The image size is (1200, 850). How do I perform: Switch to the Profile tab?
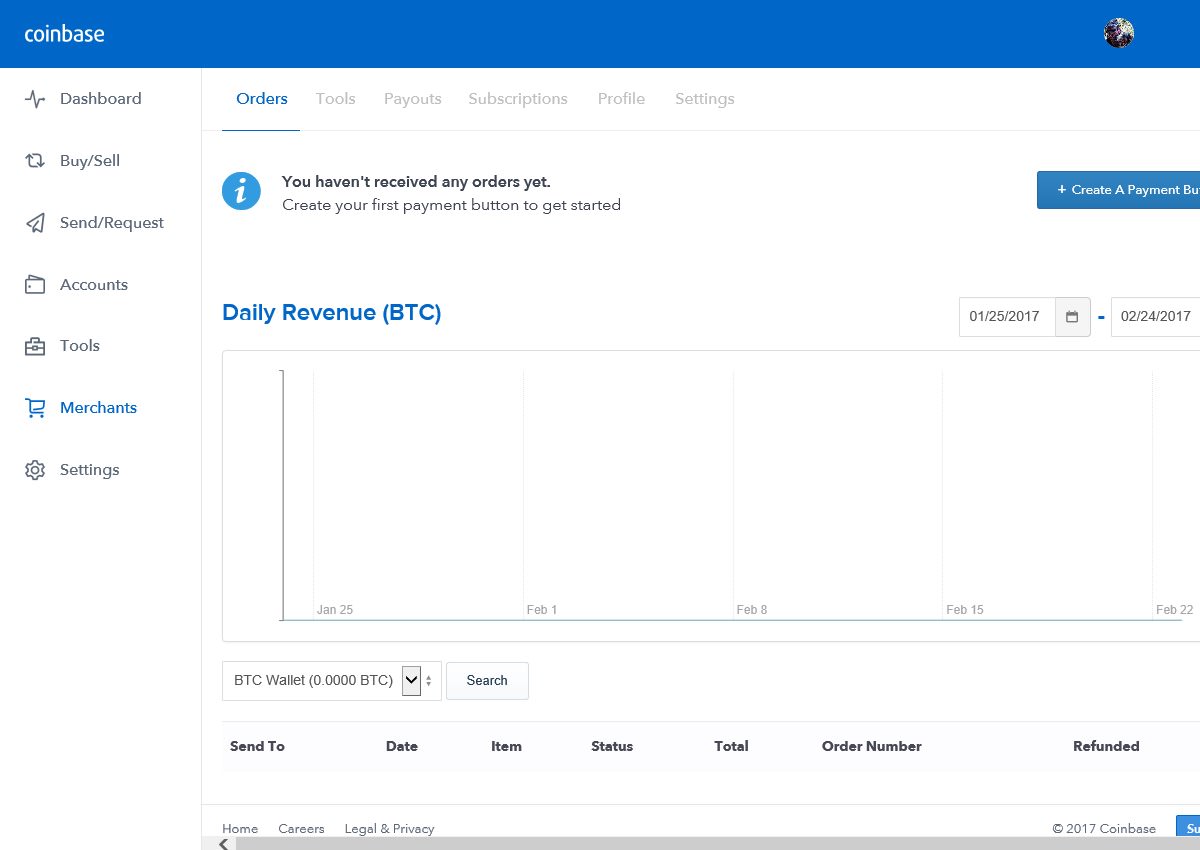click(x=621, y=99)
